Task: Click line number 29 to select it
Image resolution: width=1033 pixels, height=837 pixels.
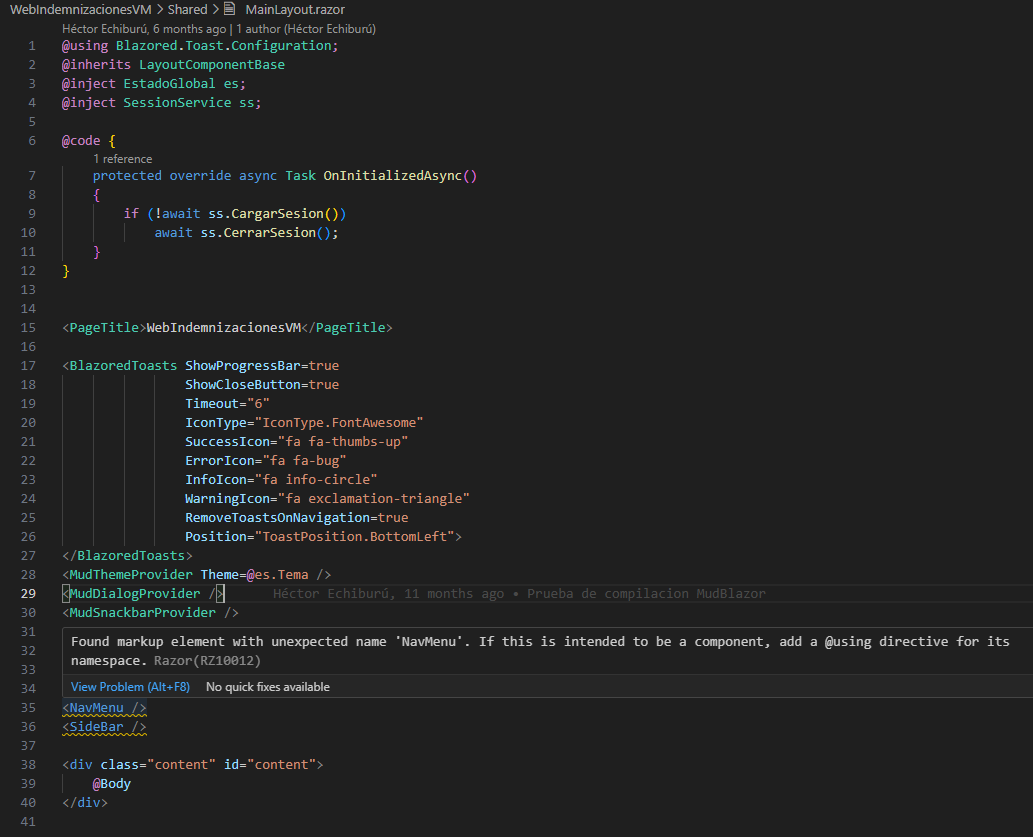Action: tap(27, 593)
